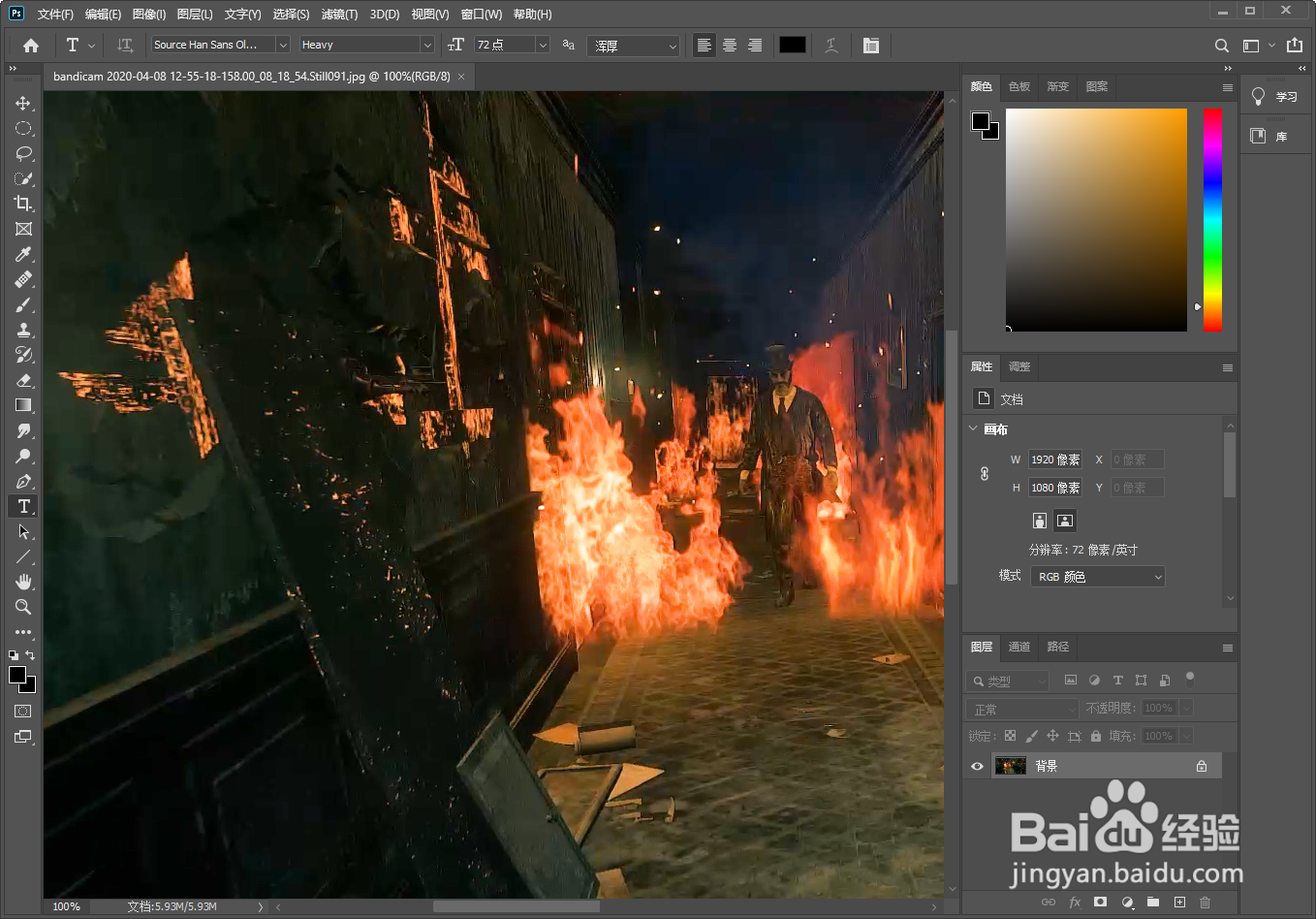The image size is (1316, 919).
Task: Toggle visibility of the 背景 layer
Action: pos(977,766)
